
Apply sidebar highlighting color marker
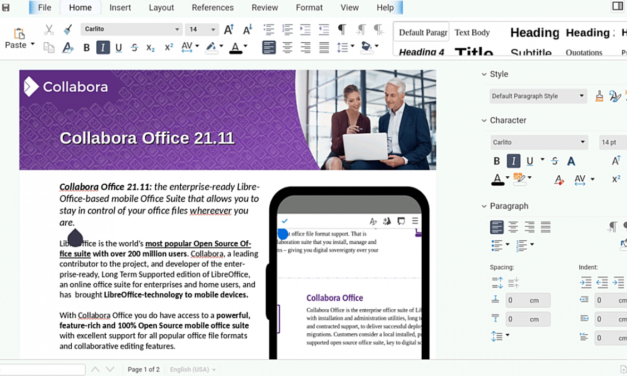[x=519, y=179]
